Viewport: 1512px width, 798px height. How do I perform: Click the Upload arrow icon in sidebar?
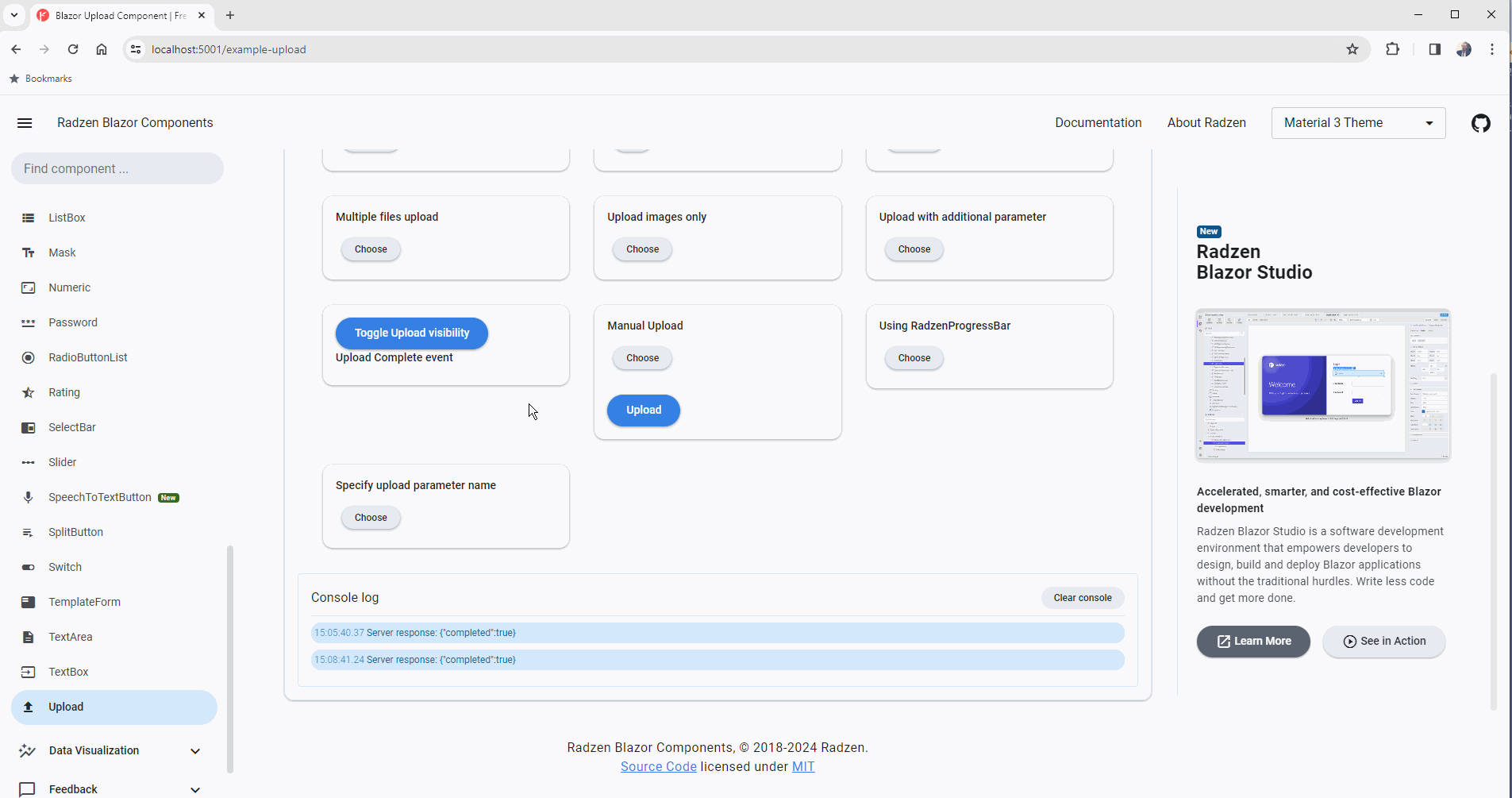(x=29, y=707)
